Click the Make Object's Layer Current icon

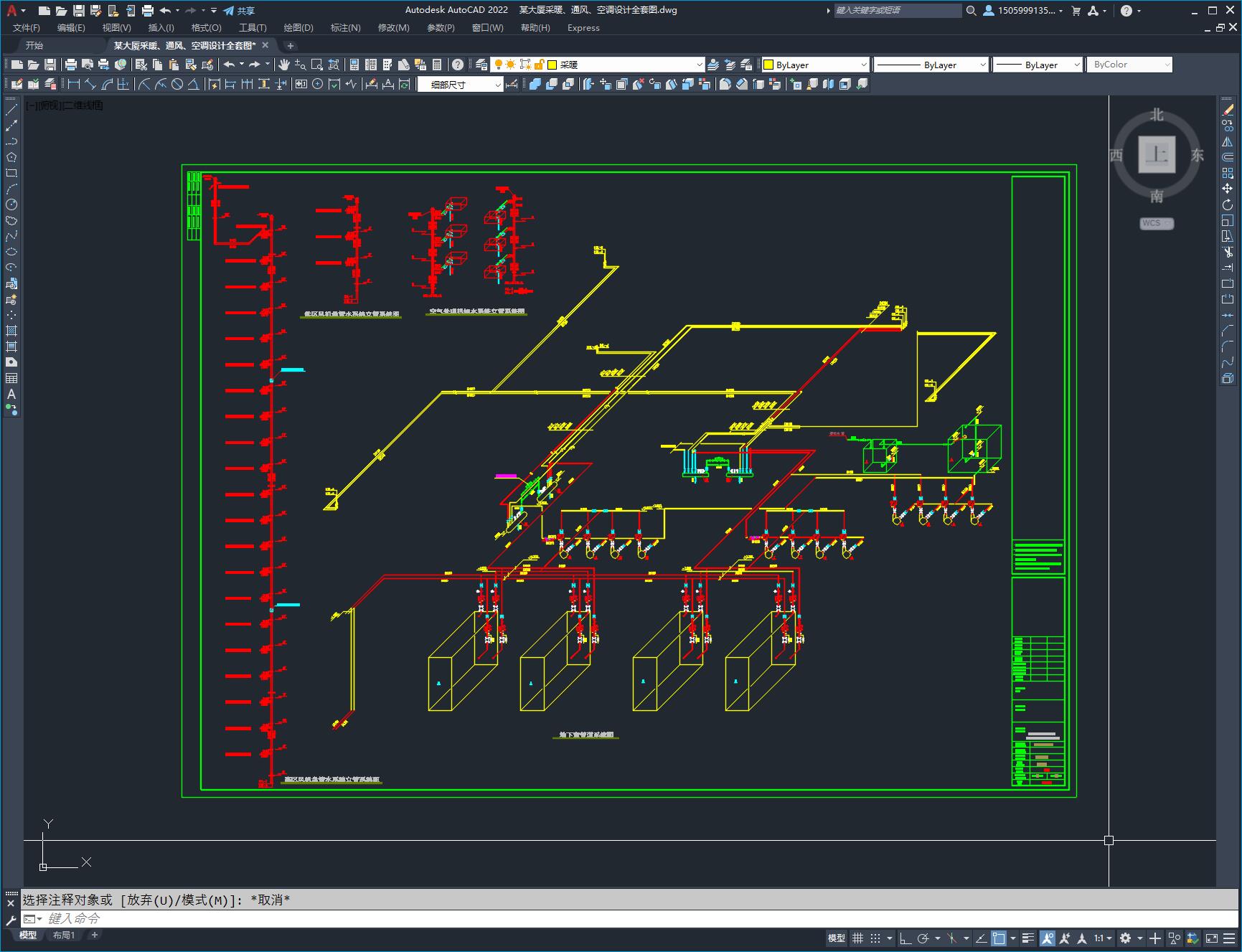pyautogui.click(x=713, y=65)
